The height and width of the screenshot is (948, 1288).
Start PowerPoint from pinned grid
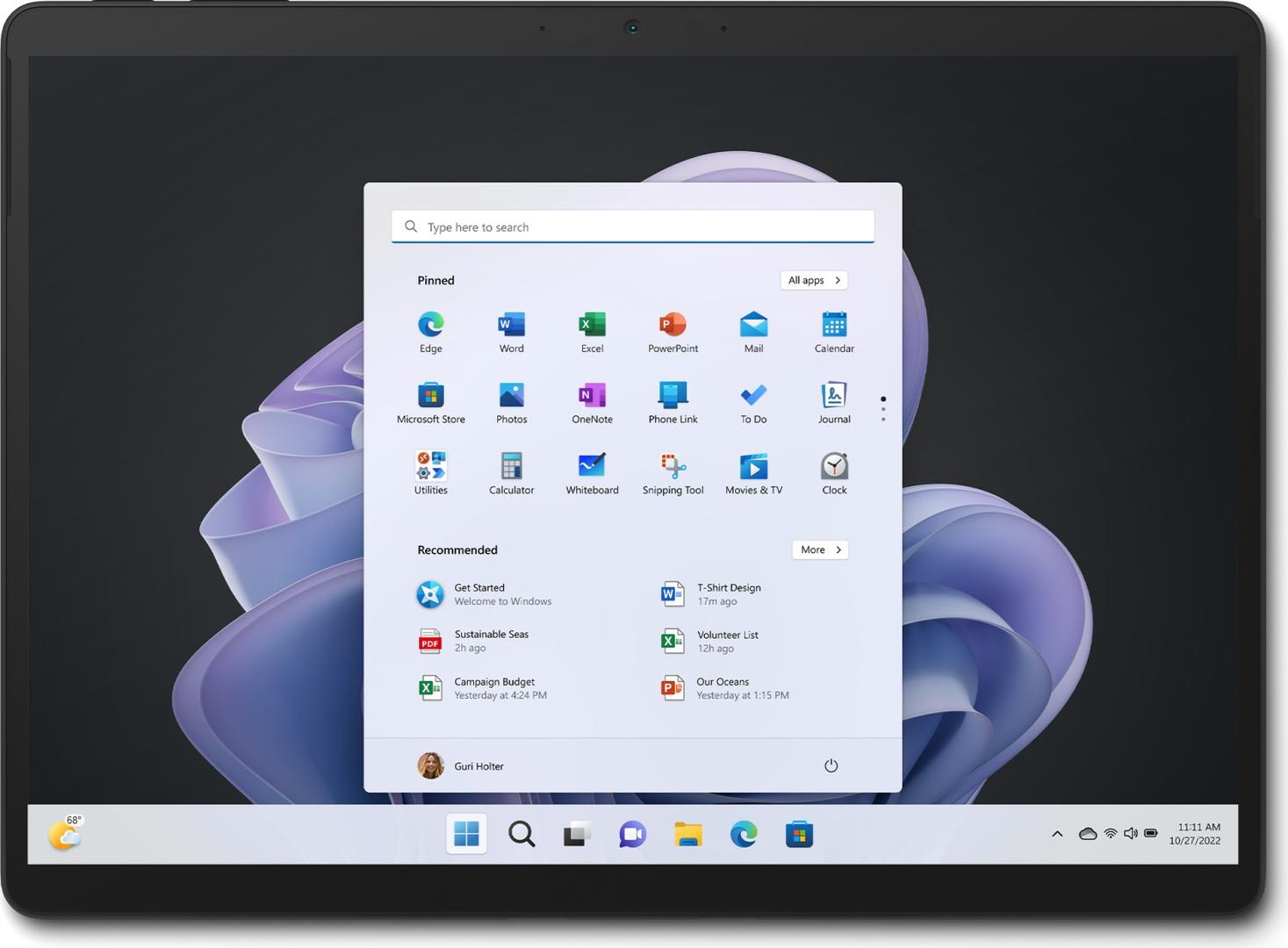coord(673,332)
